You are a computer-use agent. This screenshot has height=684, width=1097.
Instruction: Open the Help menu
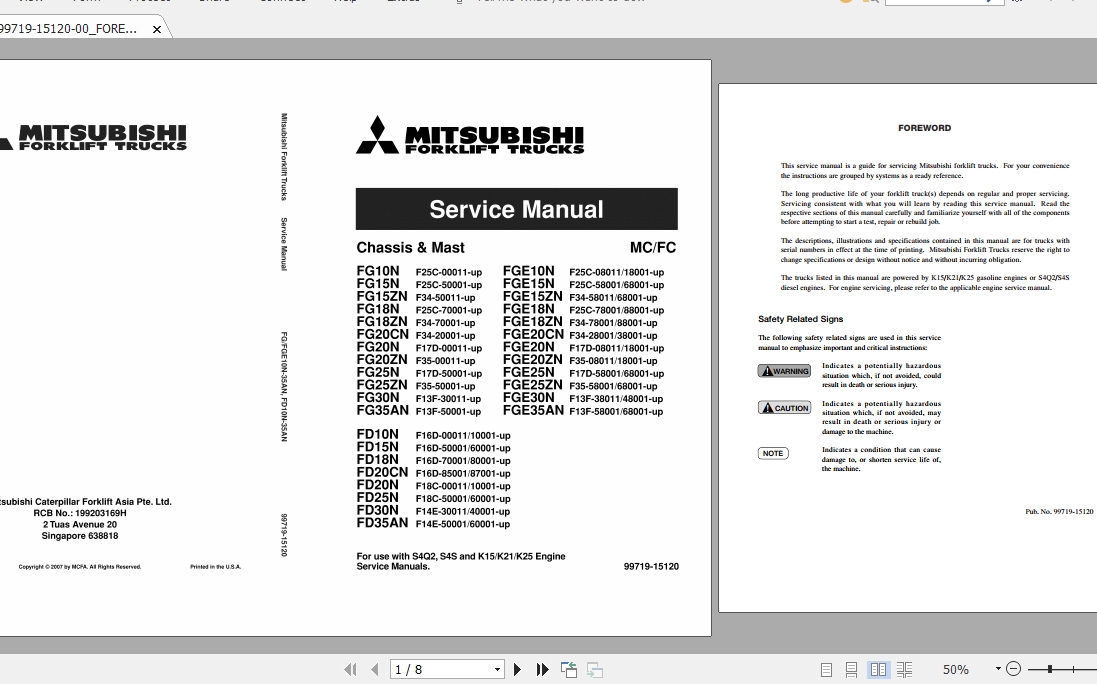[x=345, y=1]
